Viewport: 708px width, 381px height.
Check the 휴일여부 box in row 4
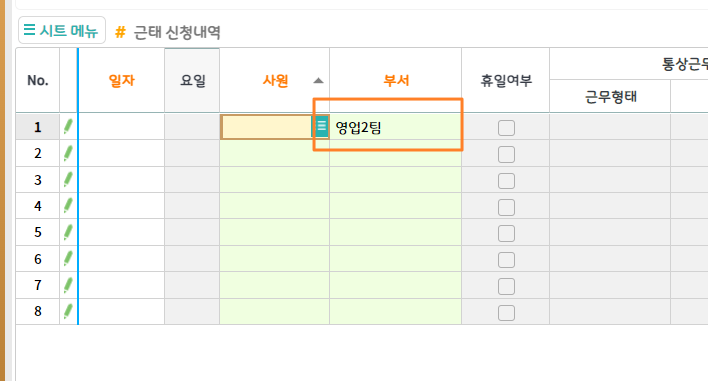coord(506,207)
